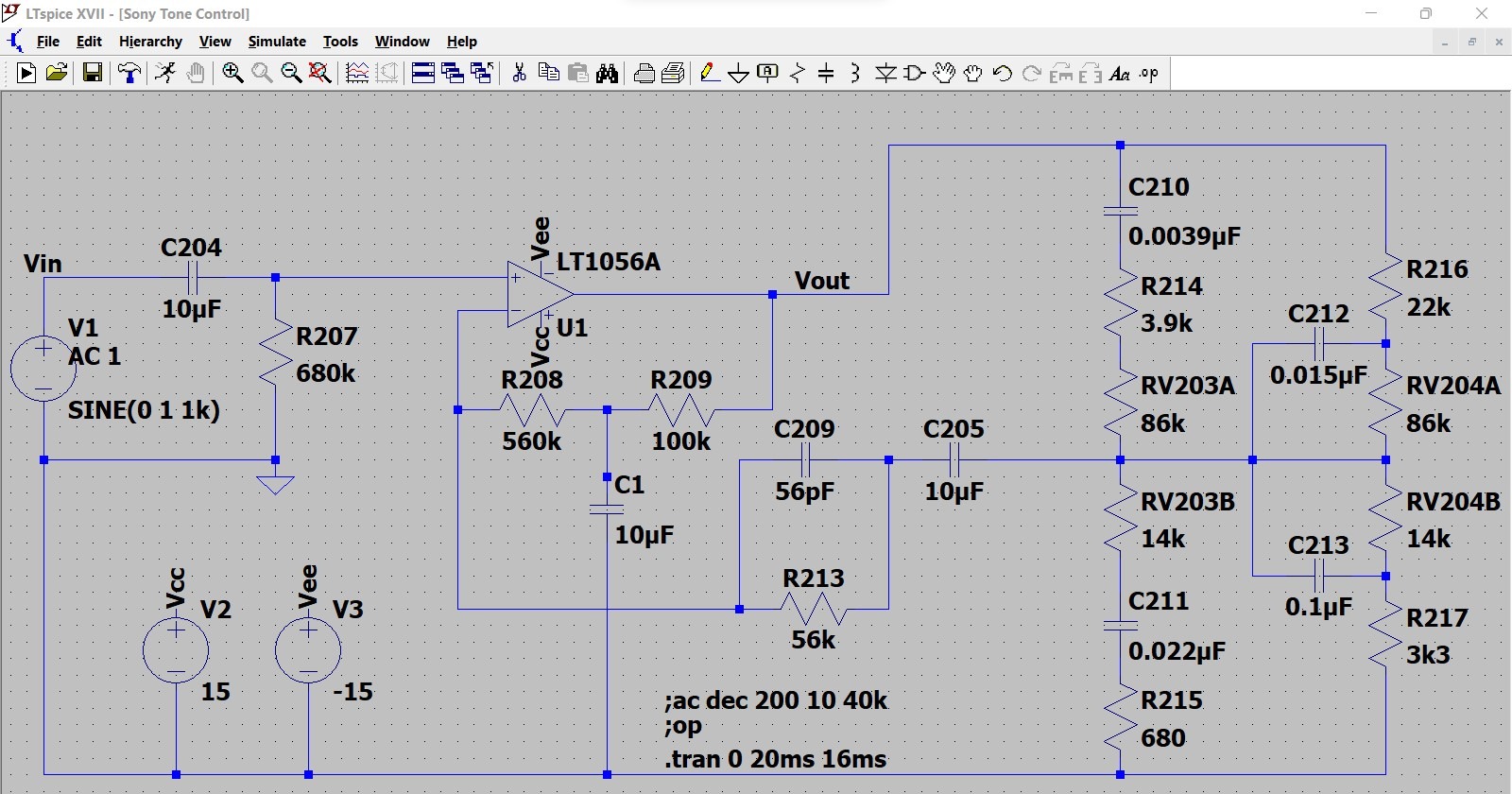
Task: Open the Help menu
Action: [x=462, y=42]
